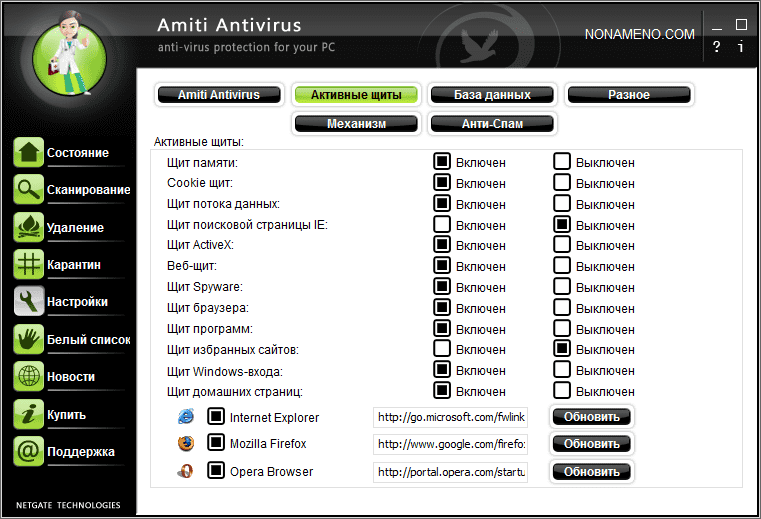
Task: Set Щит памяти to Выключен
Action: click(562, 161)
